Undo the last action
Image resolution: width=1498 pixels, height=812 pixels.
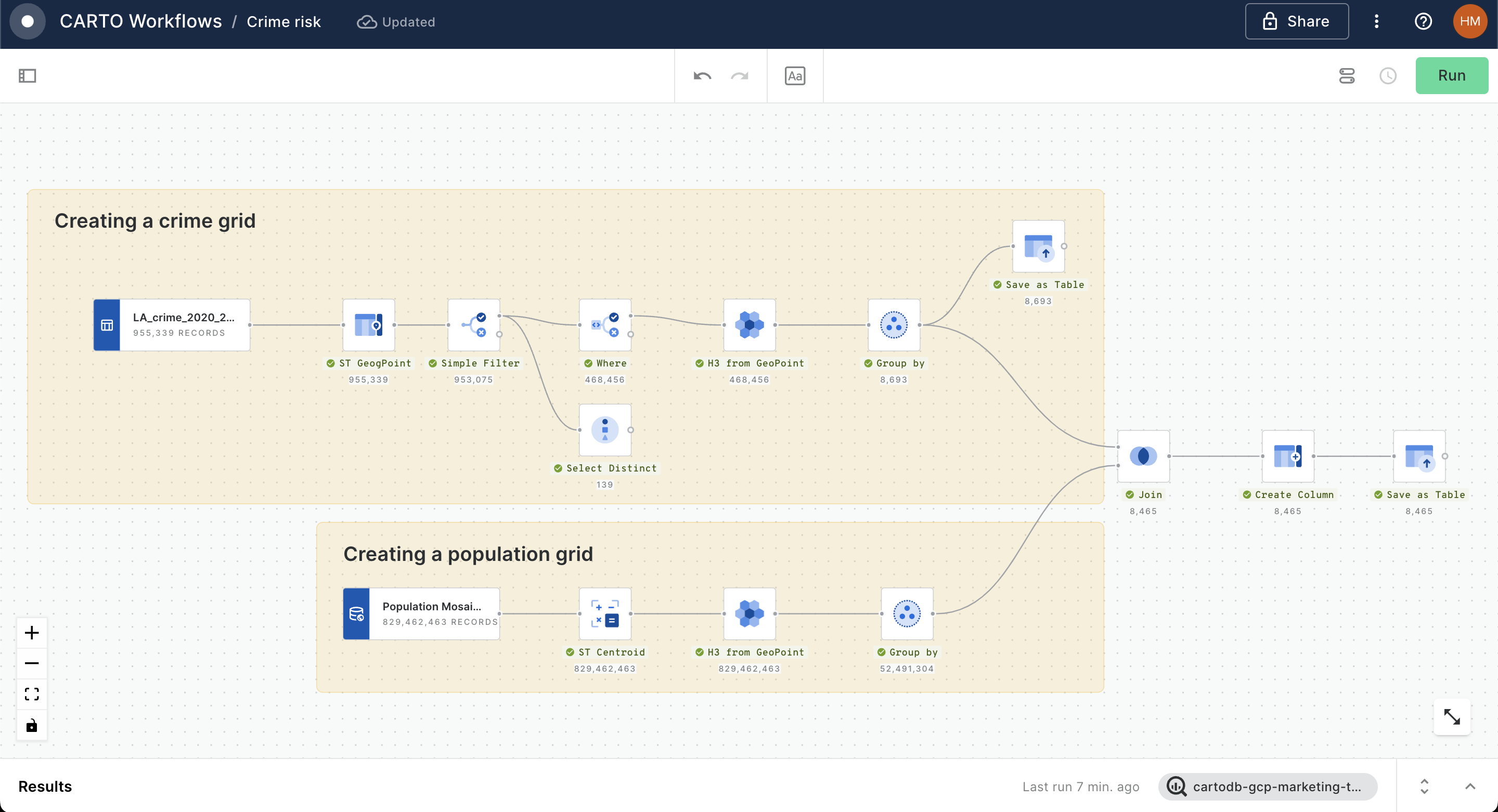coord(702,76)
